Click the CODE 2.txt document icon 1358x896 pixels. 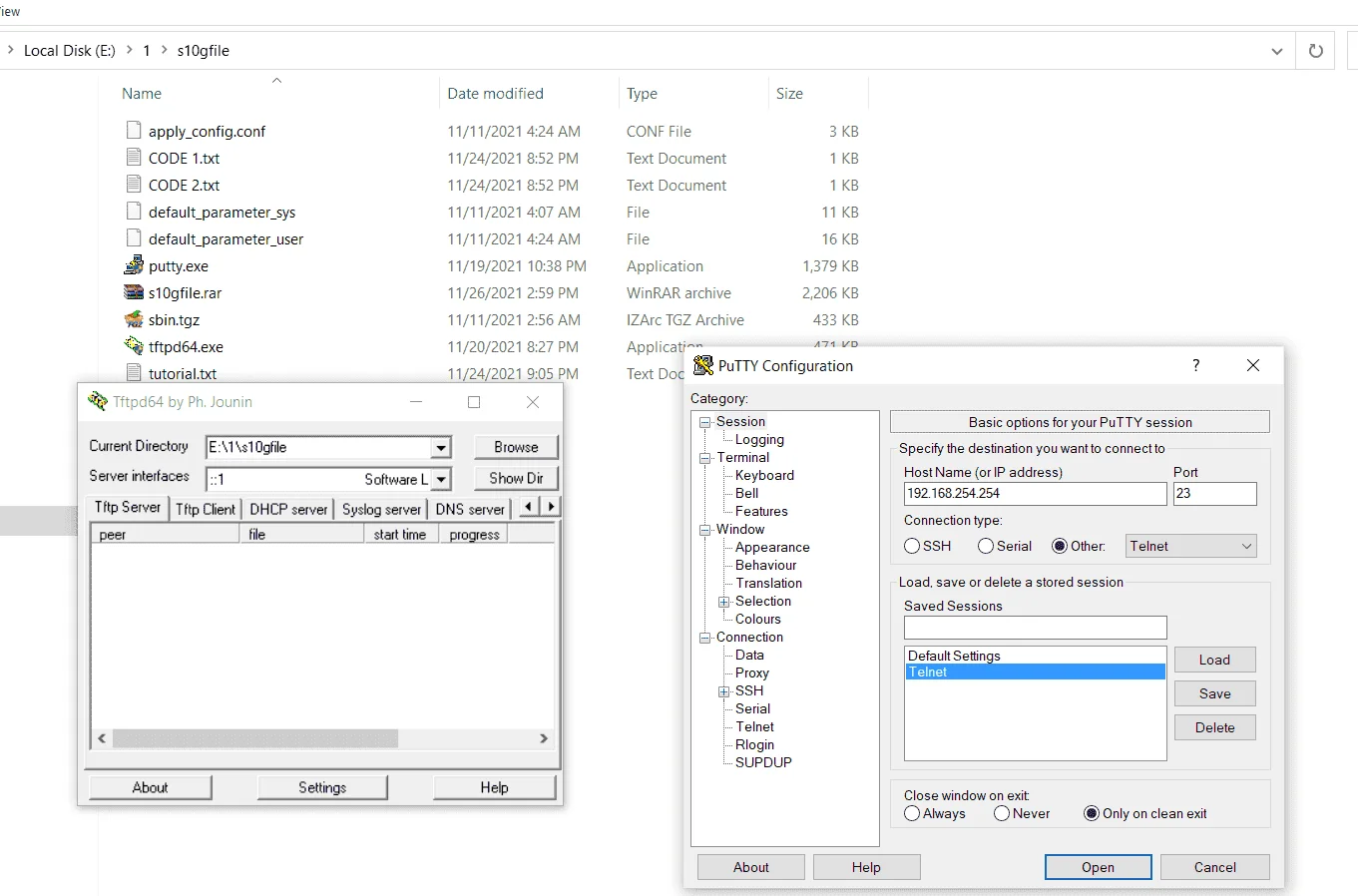tap(134, 184)
